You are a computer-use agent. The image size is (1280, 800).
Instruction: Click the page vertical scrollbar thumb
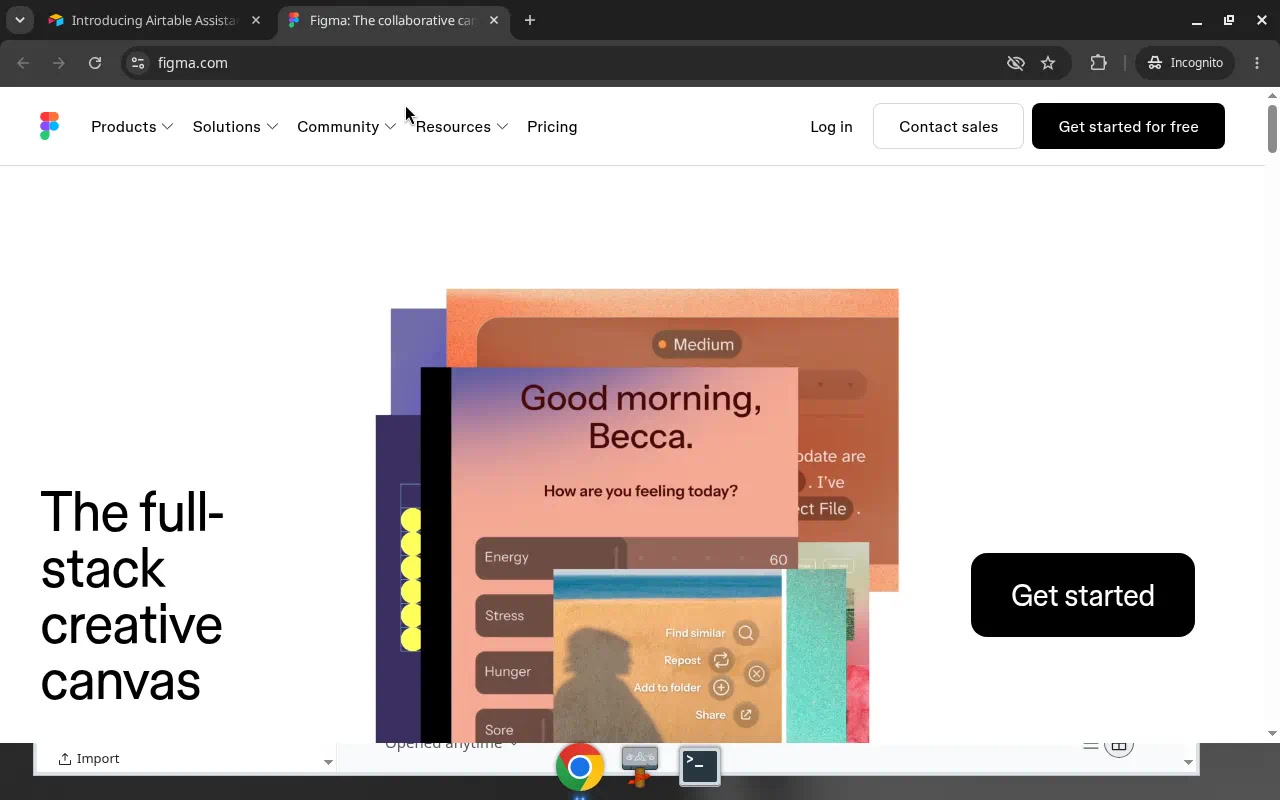(1272, 128)
